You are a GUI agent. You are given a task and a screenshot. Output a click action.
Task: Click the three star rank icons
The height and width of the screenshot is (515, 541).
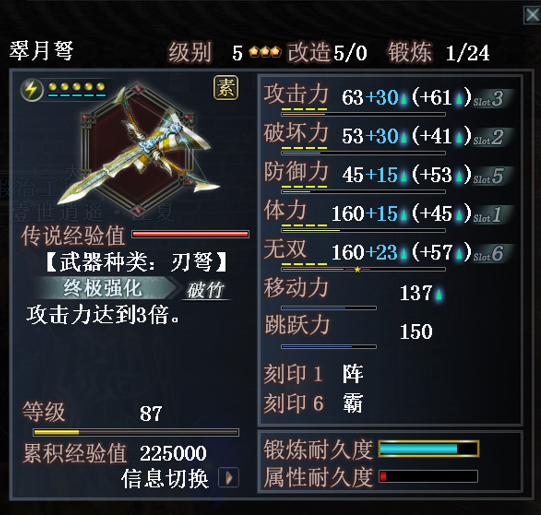tap(265, 52)
